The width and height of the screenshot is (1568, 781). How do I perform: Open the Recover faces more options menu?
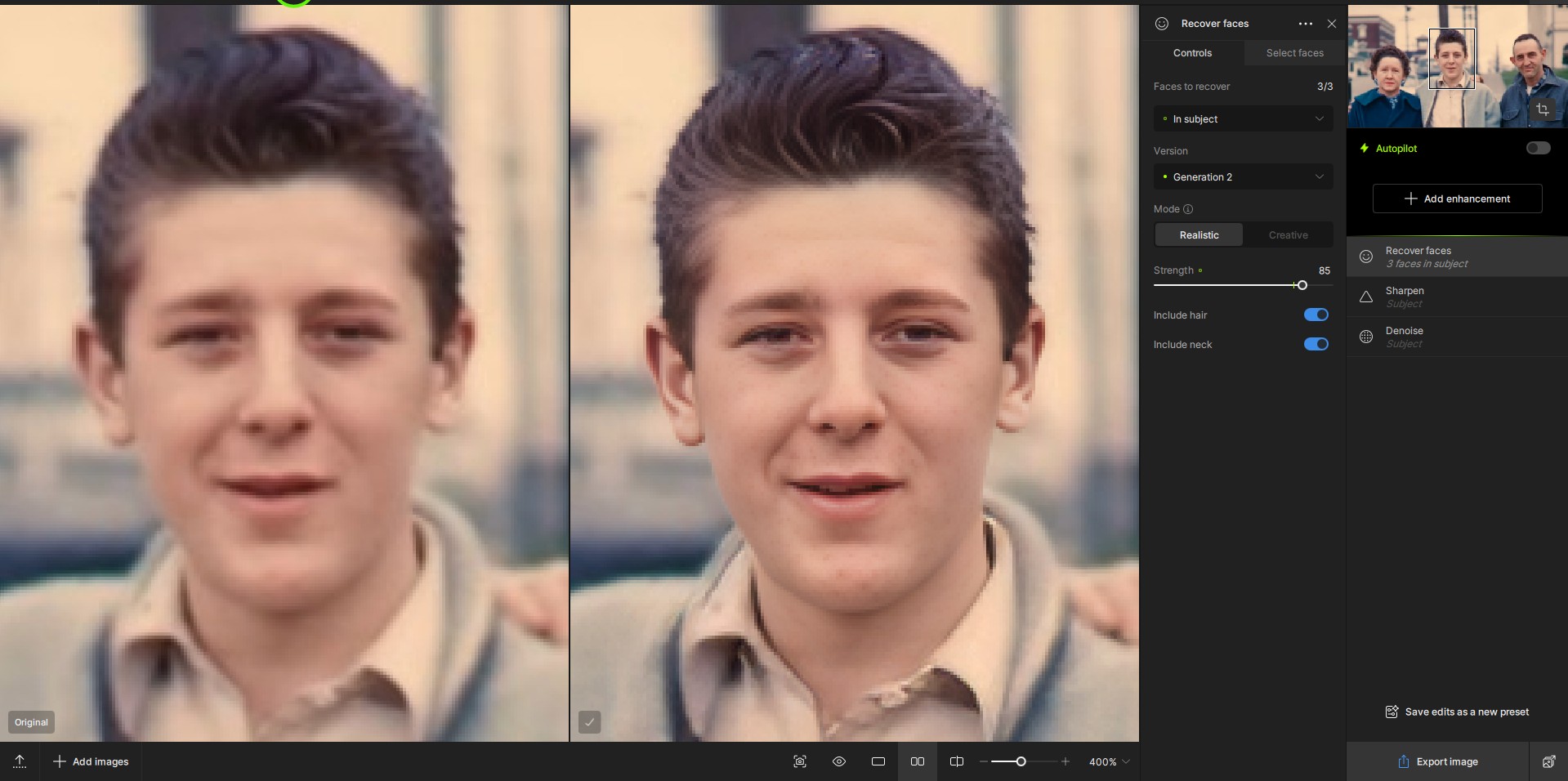1305,24
